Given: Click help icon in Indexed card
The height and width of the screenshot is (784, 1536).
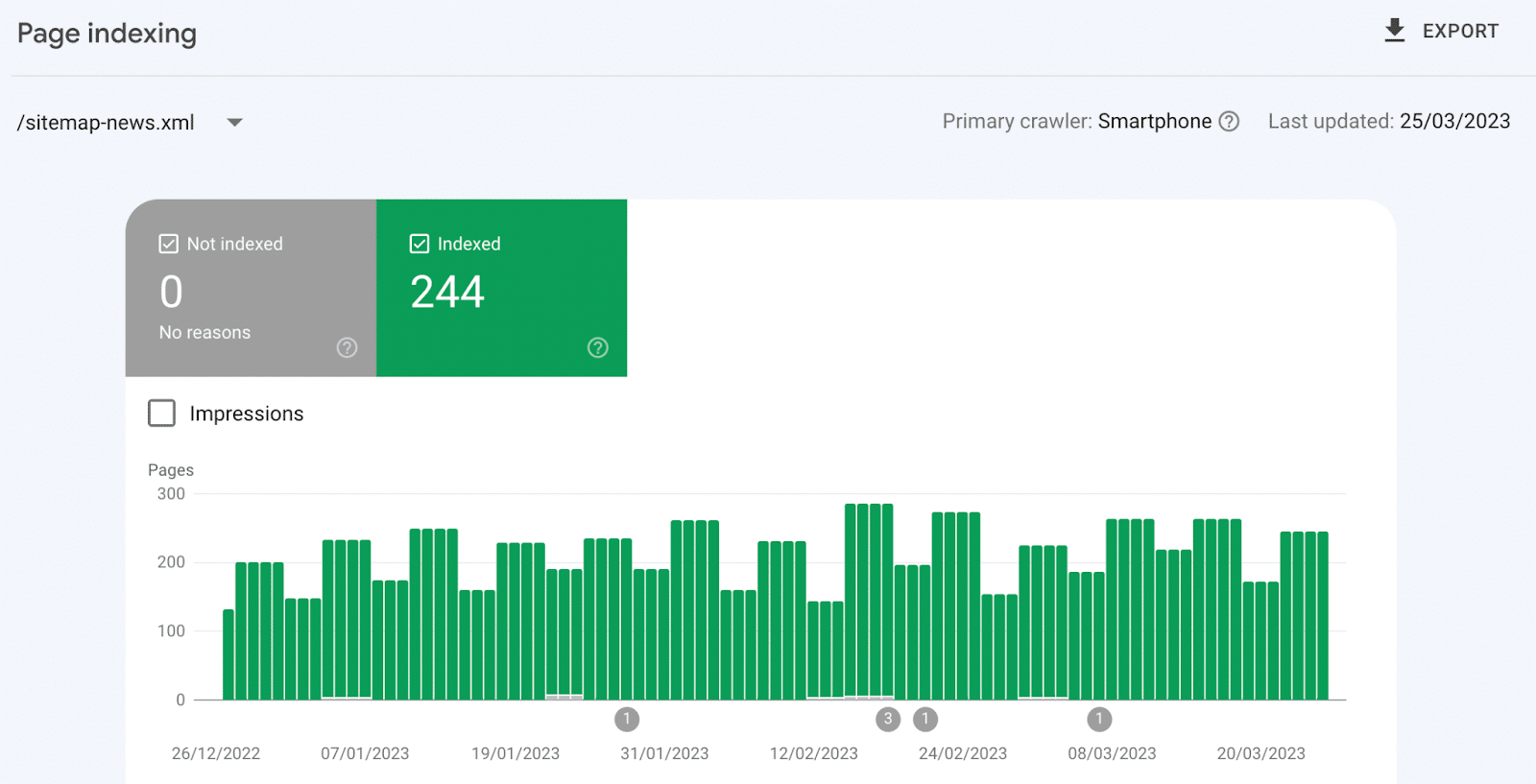Looking at the screenshot, I should (597, 347).
